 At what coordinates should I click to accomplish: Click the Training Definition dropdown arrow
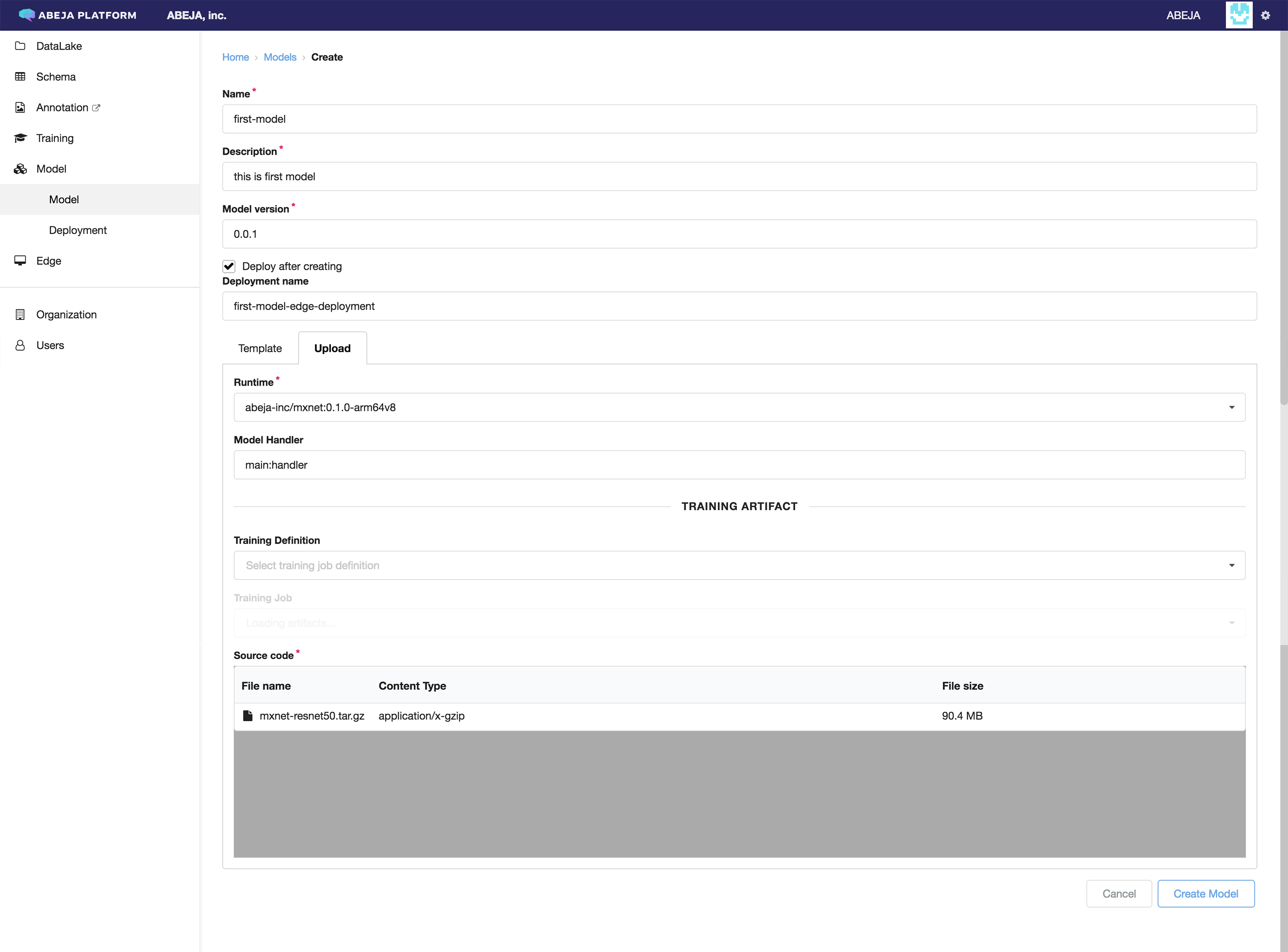point(1232,565)
